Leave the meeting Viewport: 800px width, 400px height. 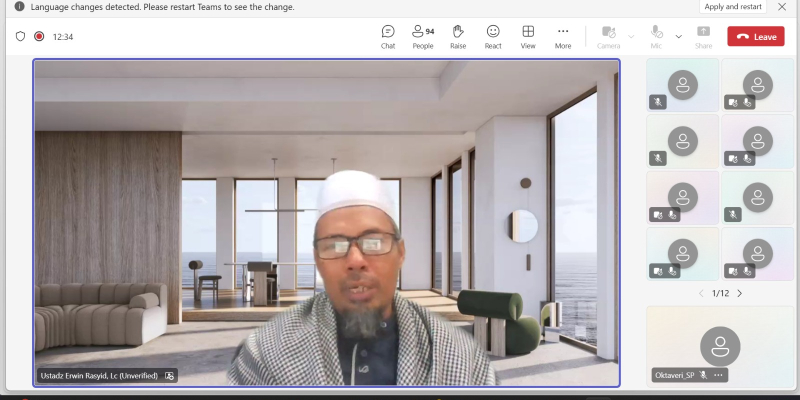coord(756,37)
